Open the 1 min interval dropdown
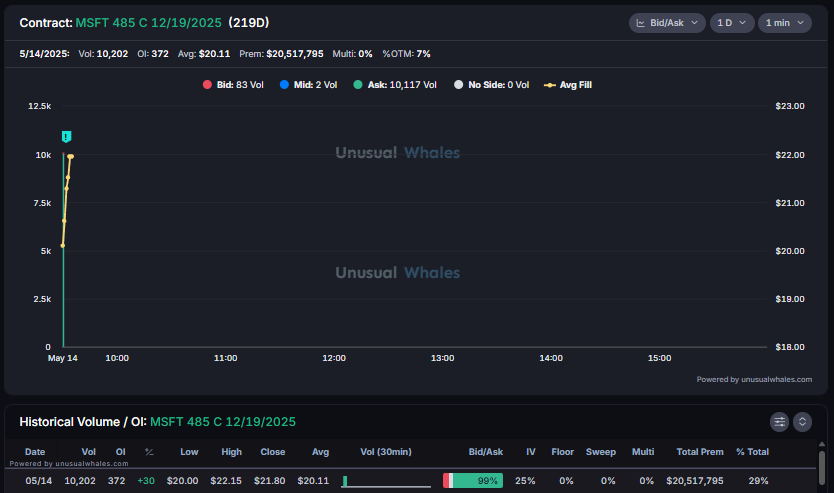The image size is (834, 493). 785,23
